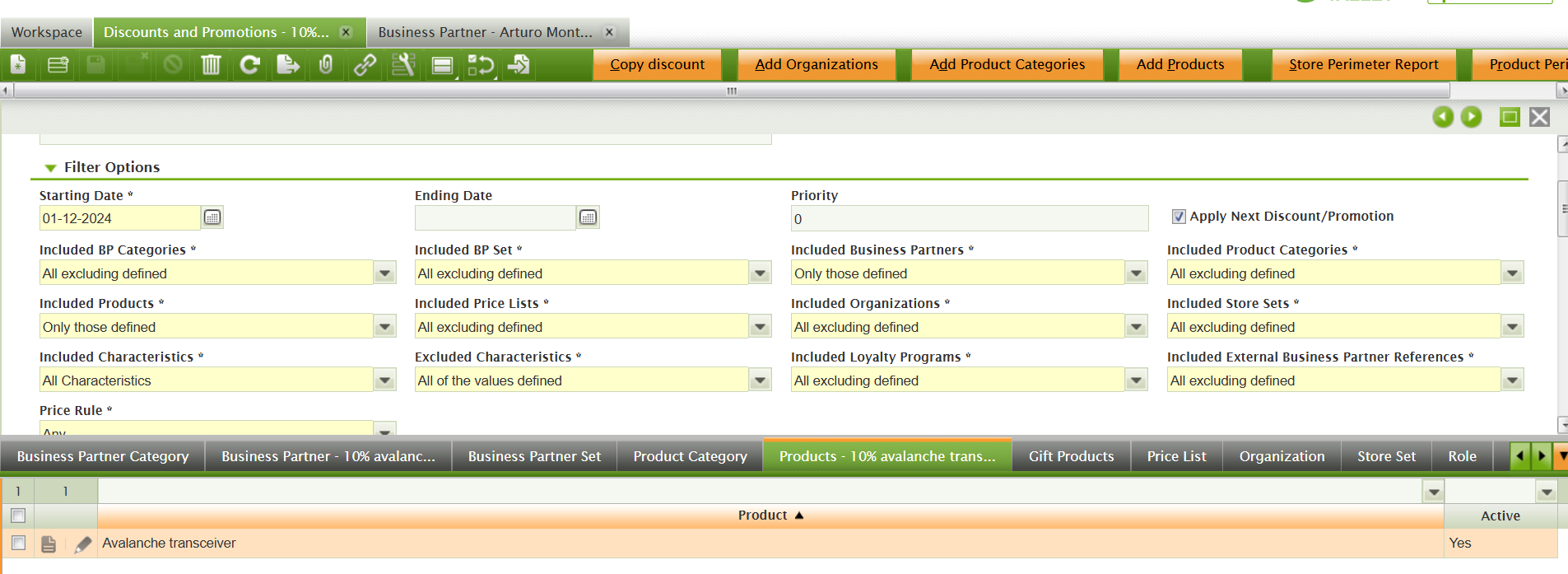Uncheck Apply Next Discount/Promotion
1568x574 pixels.
(1179, 217)
